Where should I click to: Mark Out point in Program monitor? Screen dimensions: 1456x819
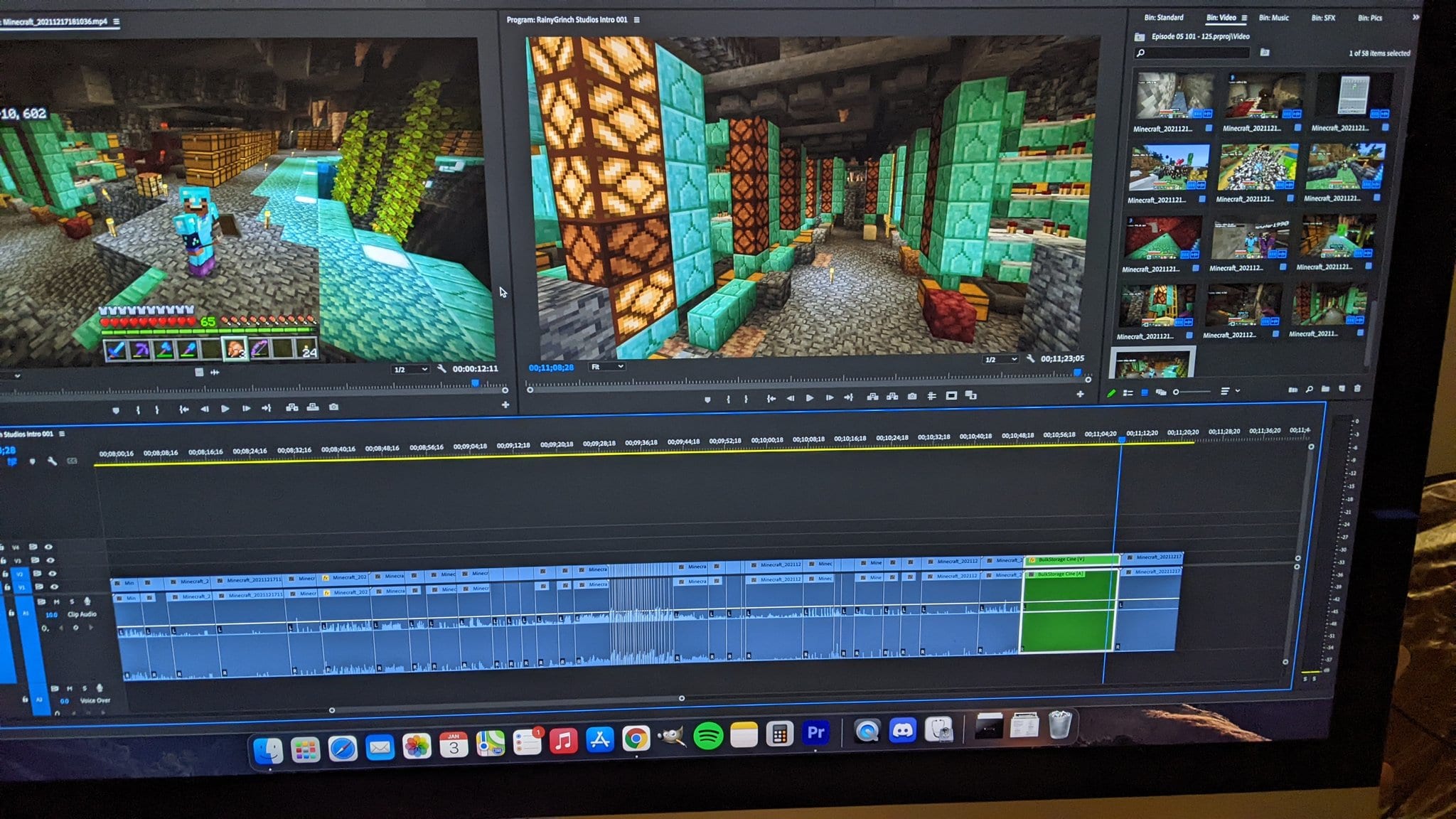coord(746,400)
